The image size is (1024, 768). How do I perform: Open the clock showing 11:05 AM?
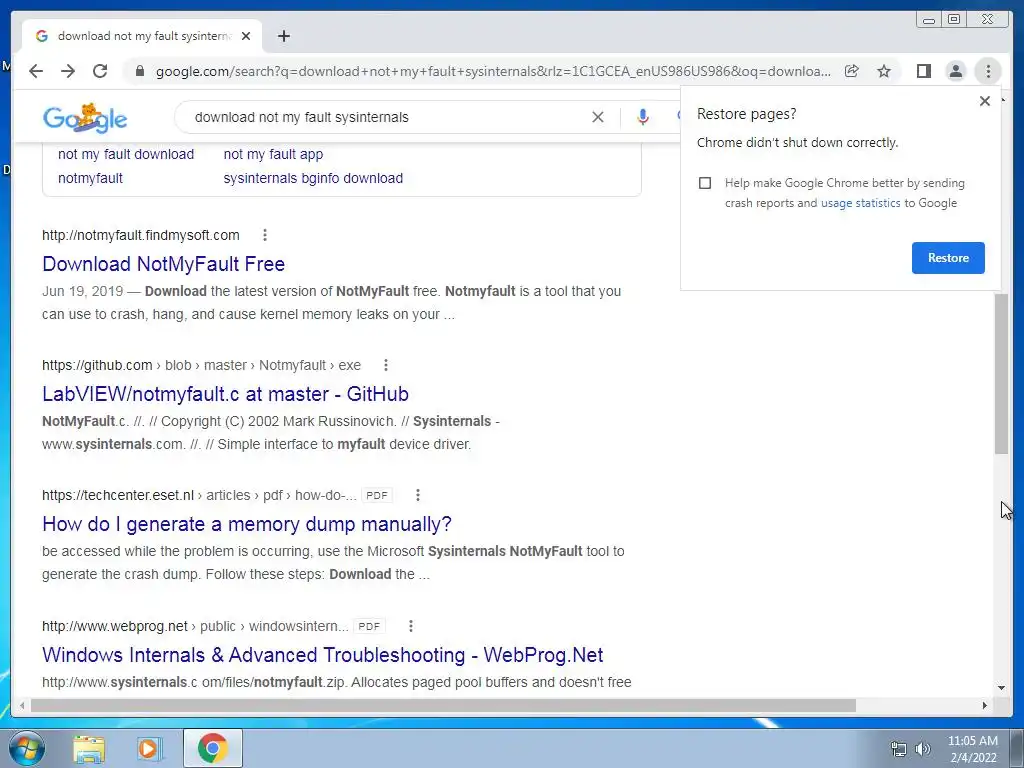(x=972, y=749)
